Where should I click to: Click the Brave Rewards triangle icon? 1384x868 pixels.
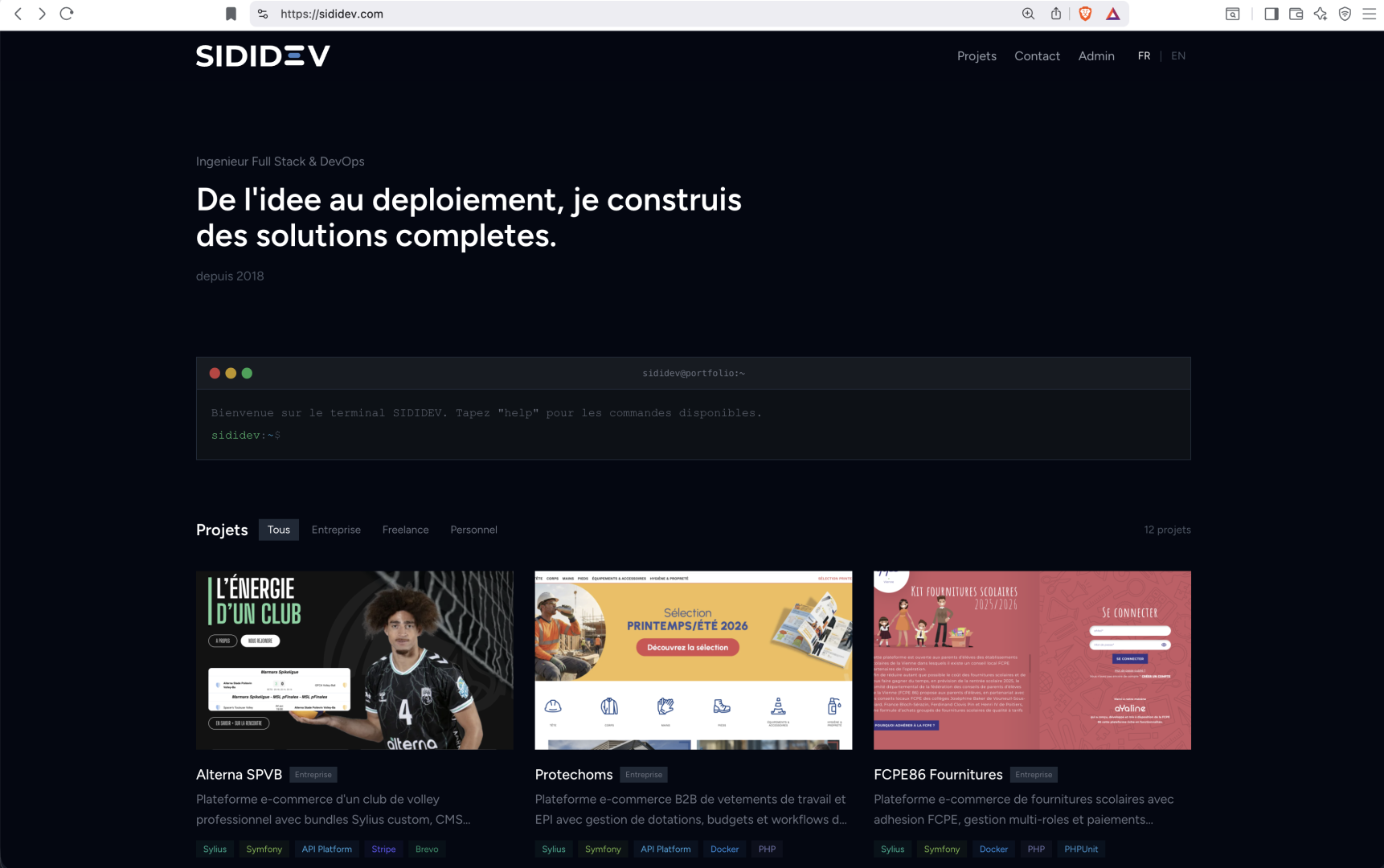tap(1112, 13)
